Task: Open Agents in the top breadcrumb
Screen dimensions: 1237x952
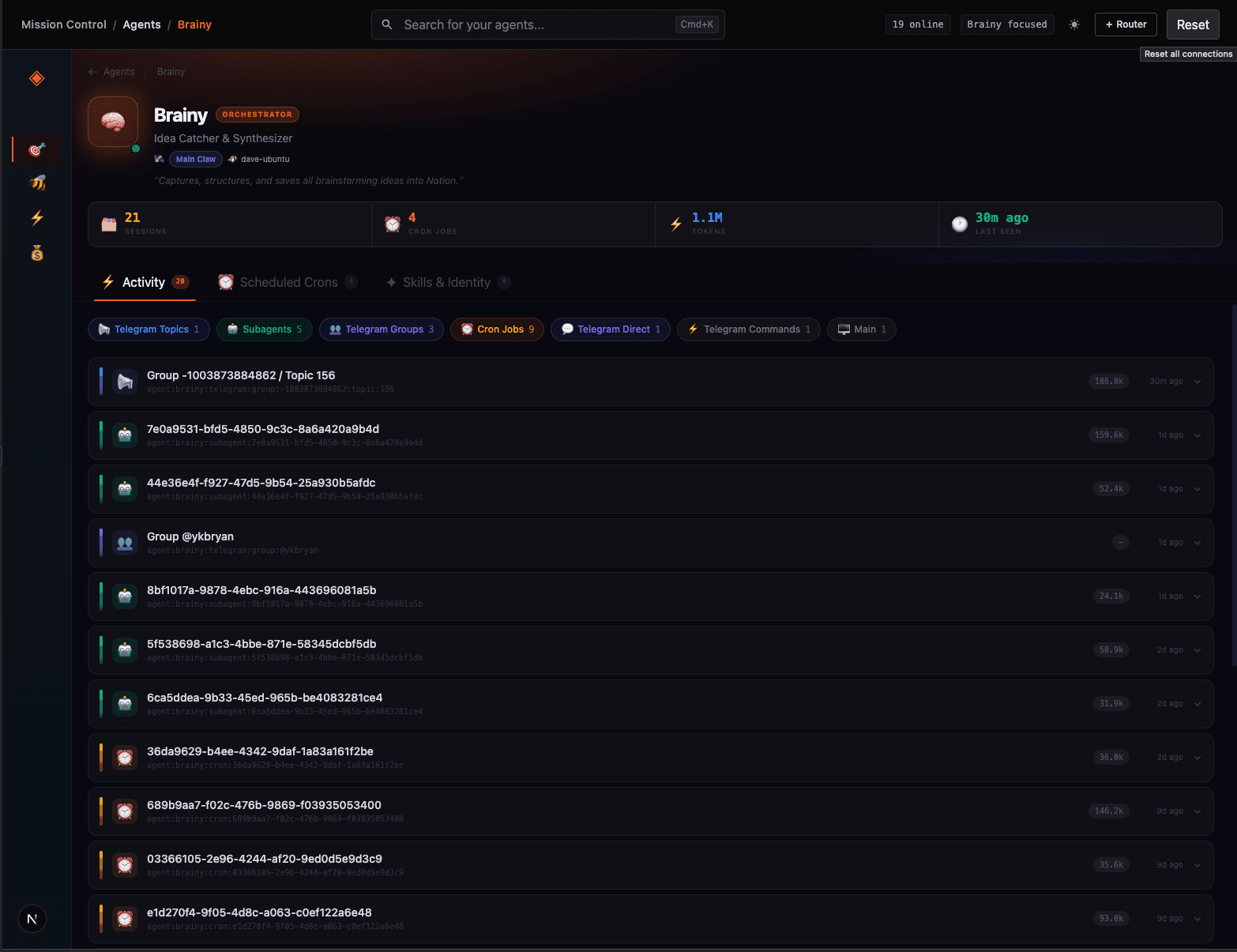Action: pos(142,24)
